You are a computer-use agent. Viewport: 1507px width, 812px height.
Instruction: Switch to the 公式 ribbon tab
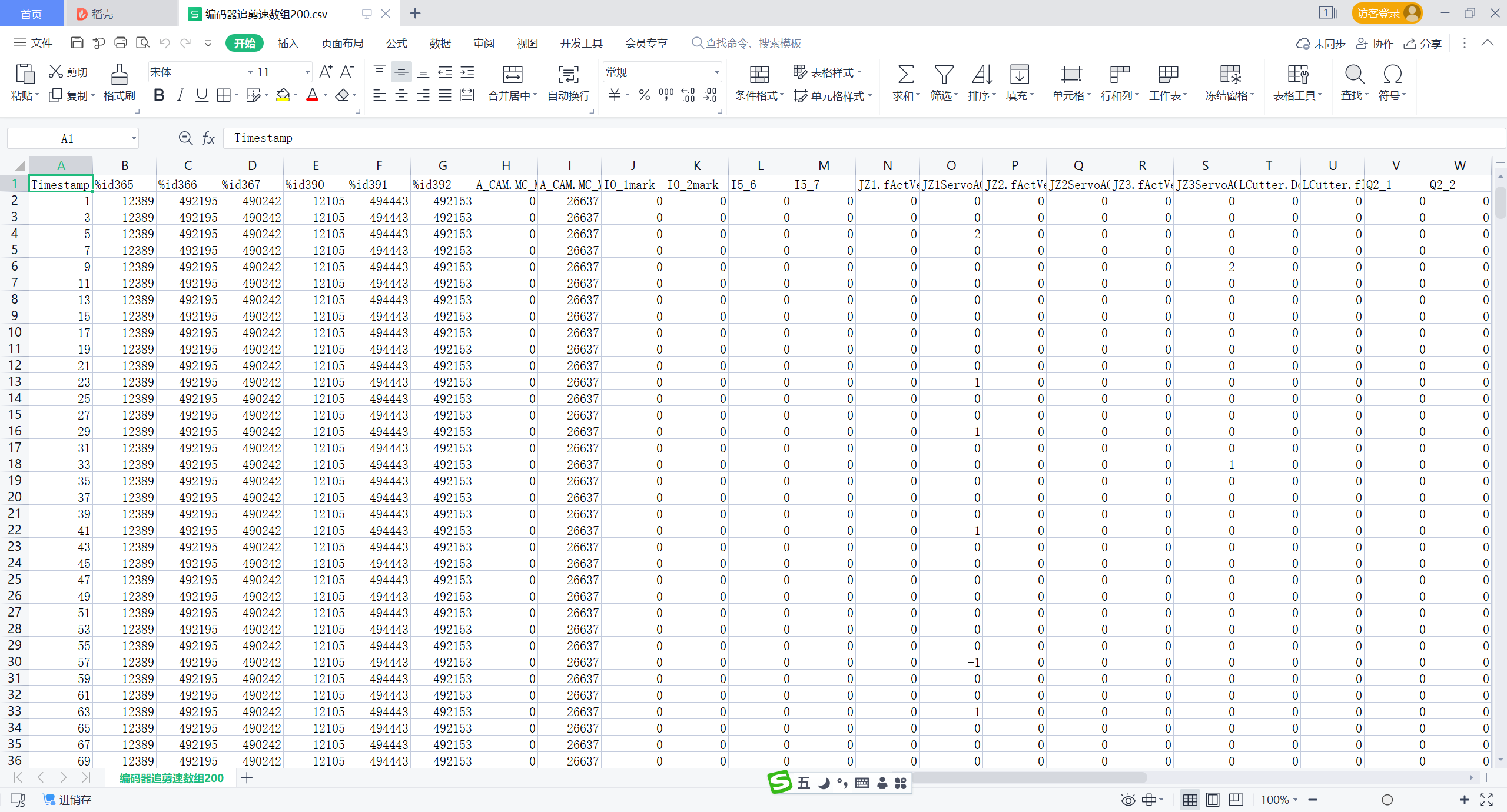click(x=397, y=43)
